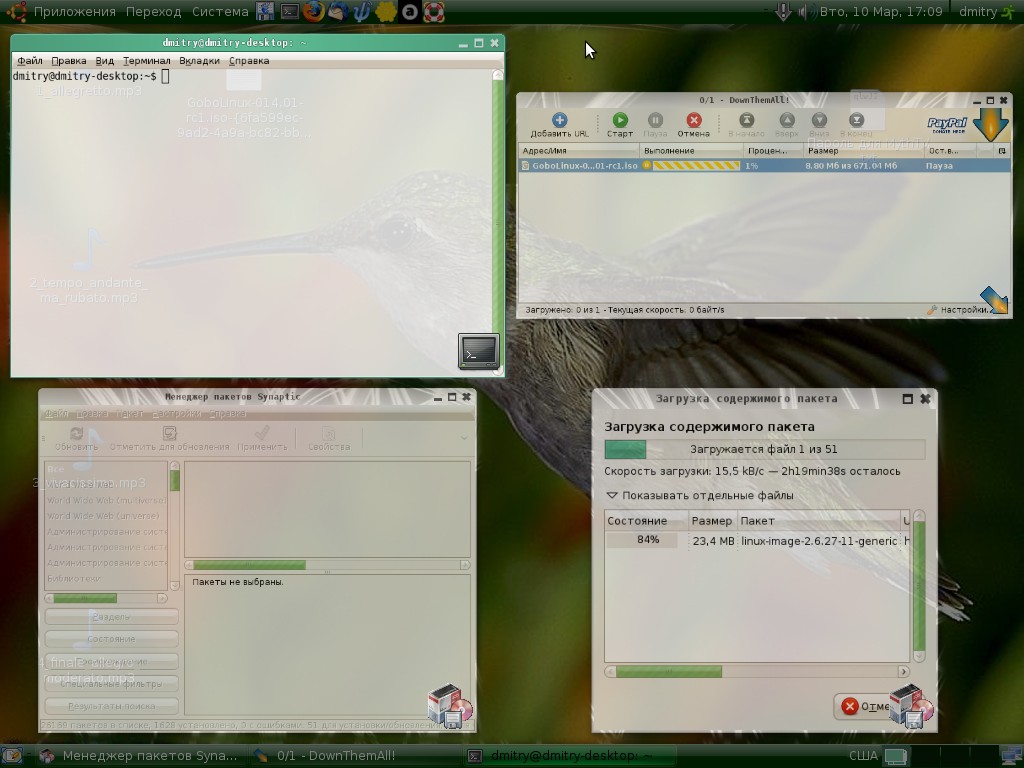Launch Firefox from the top panel
Image resolution: width=1024 pixels, height=768 pixels.
(x=314, y=12)
